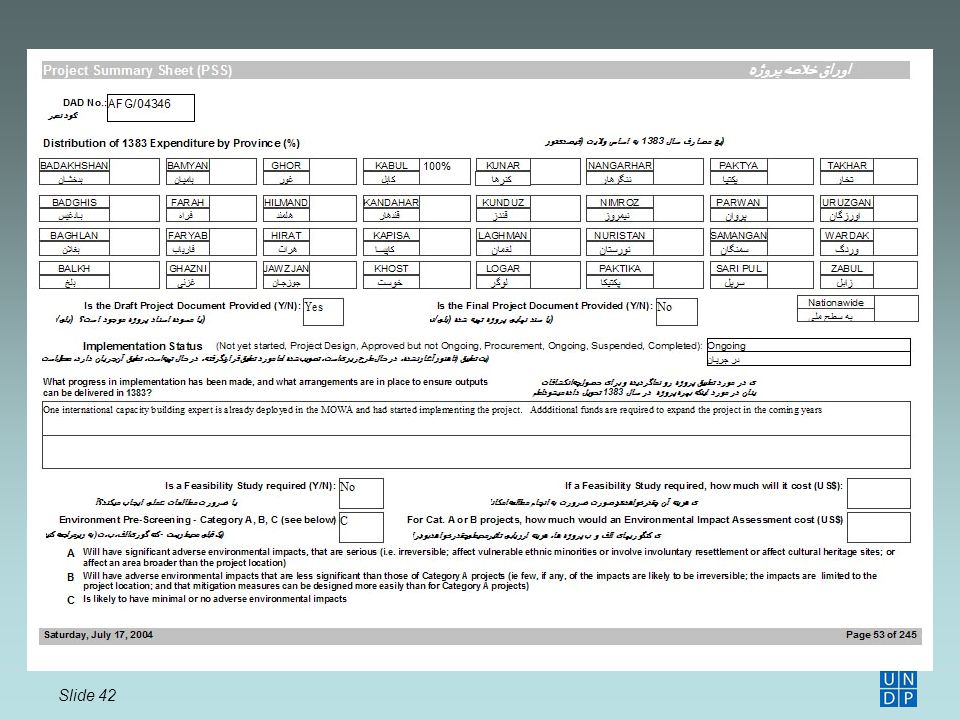Click the Implementation Status 'Ongoing' field

pyautogui.click(x=808, y=345)
